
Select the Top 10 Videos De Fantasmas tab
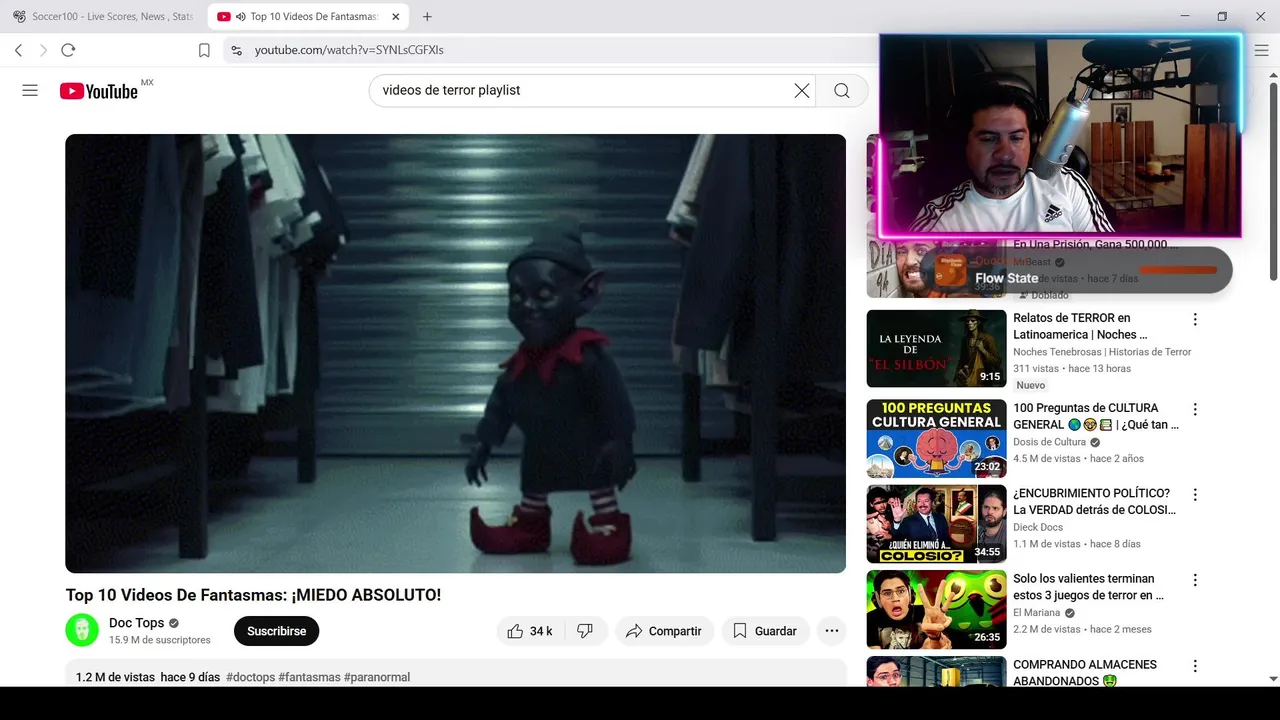coord(306,17)
